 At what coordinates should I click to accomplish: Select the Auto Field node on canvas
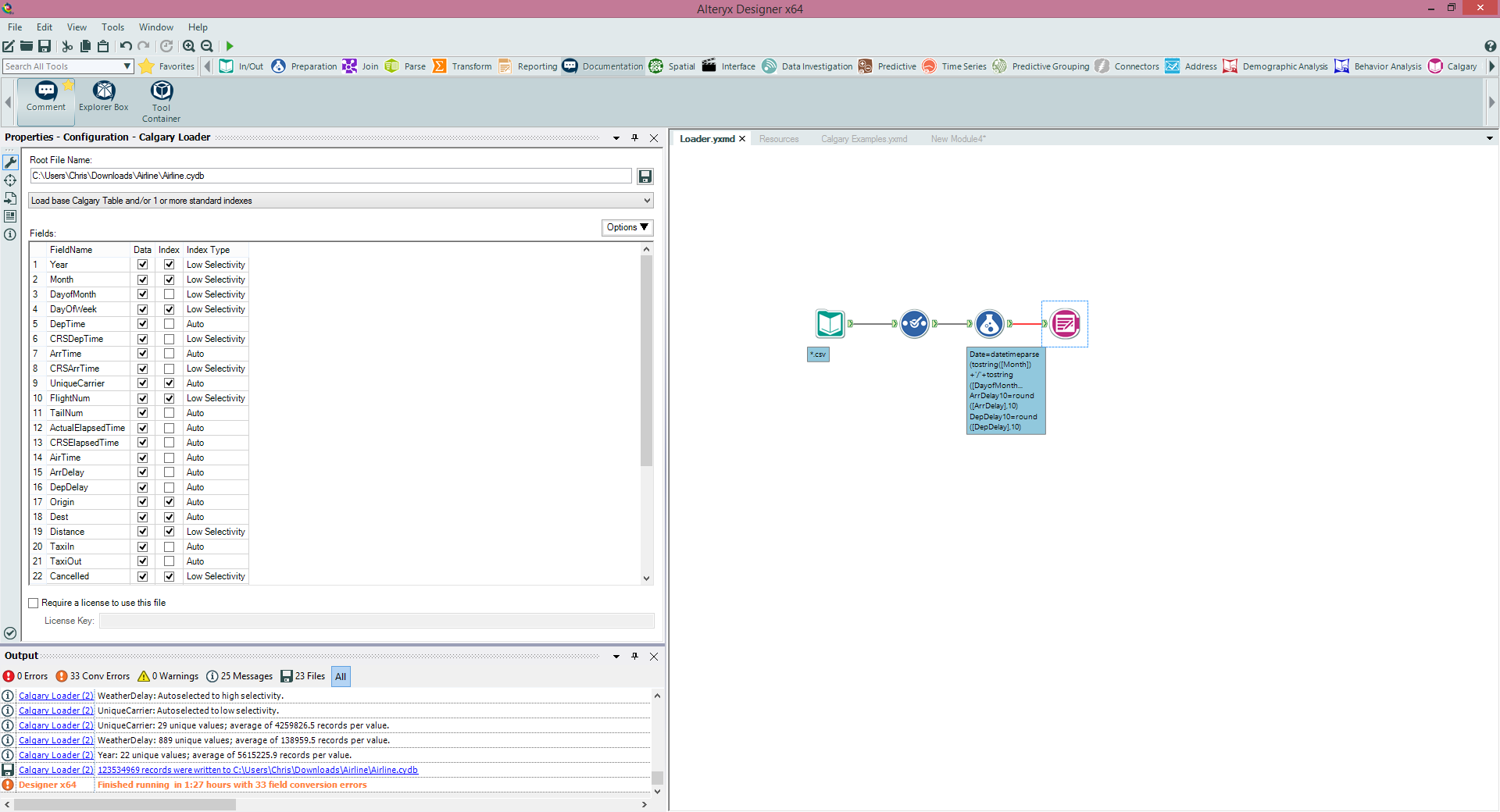[x=914, y=323]
